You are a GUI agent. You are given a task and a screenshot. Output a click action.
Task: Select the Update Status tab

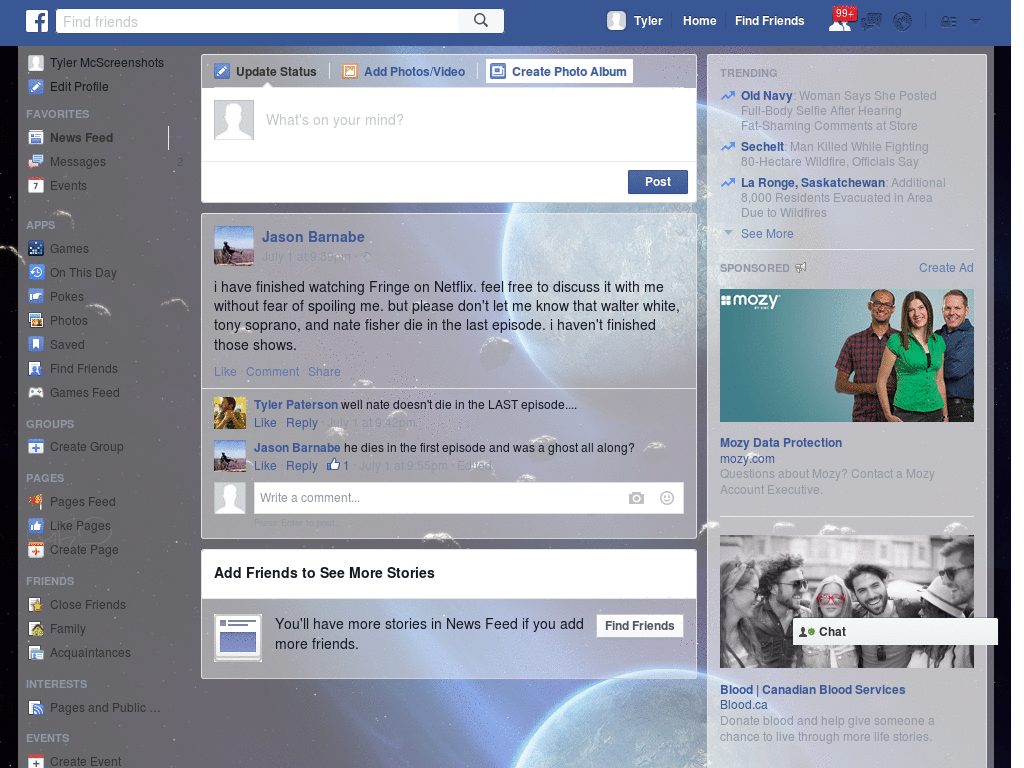click(265, 72)
